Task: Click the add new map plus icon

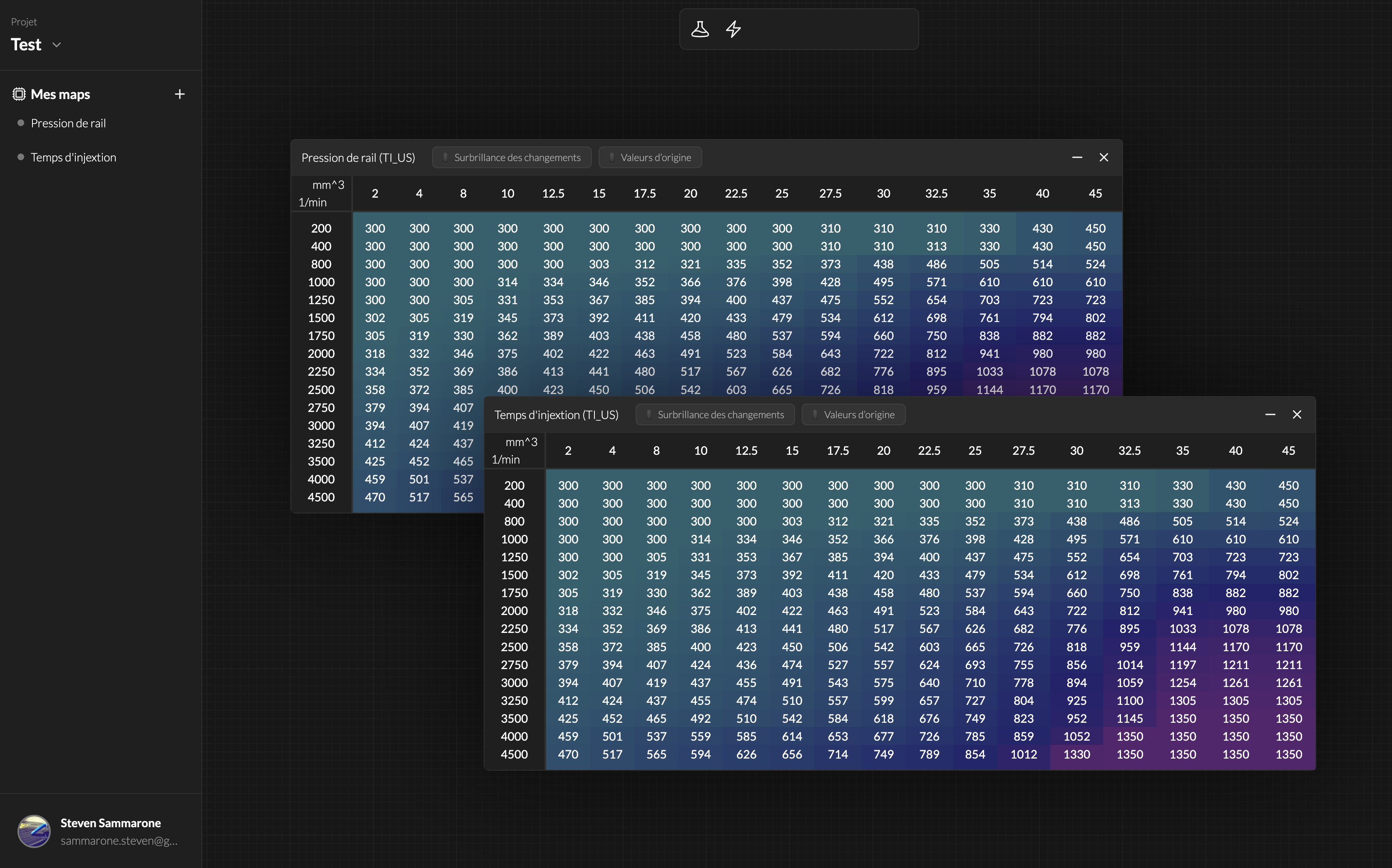Action: pyautogui.click(x=180, y=94)
